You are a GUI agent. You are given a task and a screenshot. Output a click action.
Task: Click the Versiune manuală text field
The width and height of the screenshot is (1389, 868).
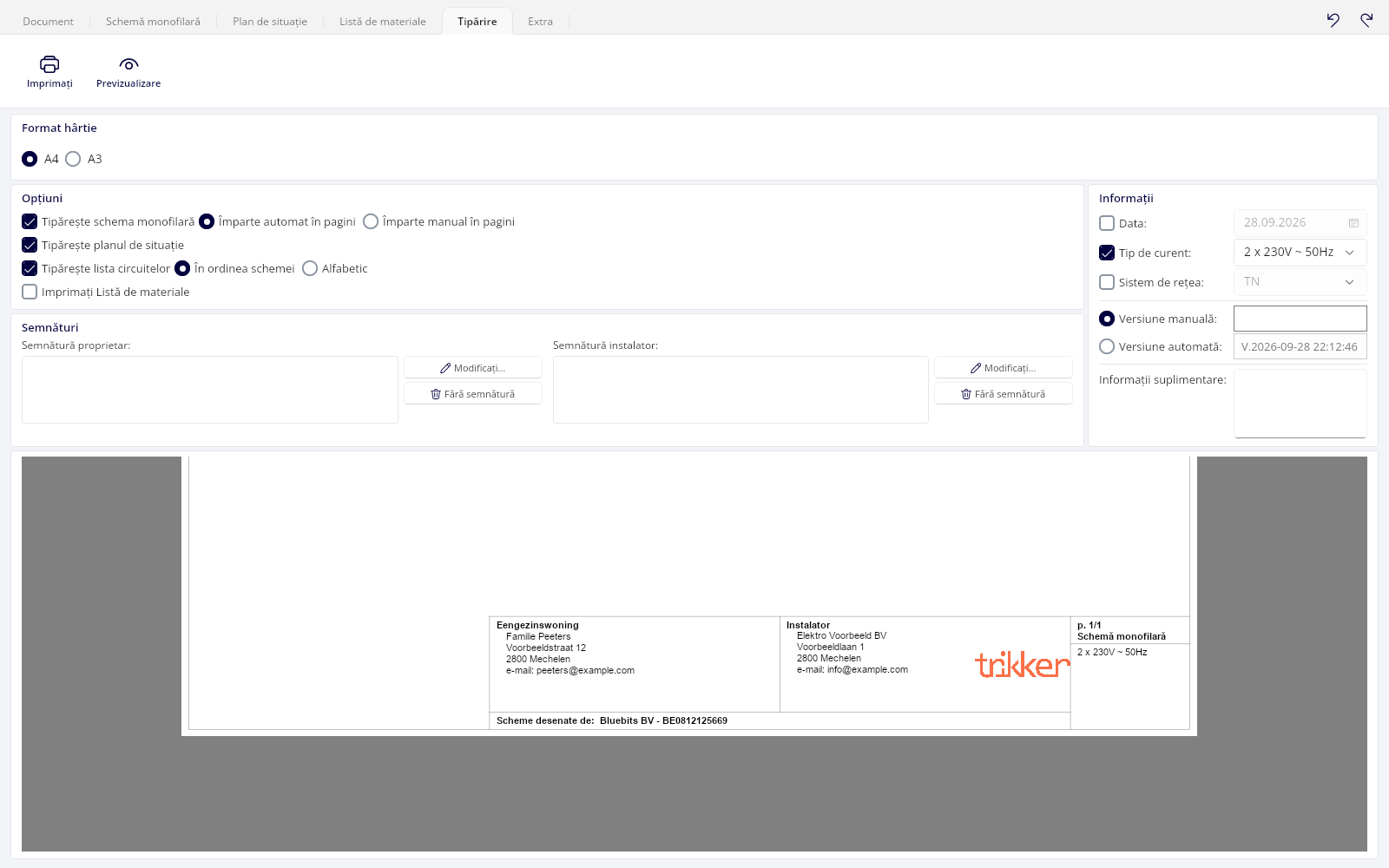[1300, 319]
